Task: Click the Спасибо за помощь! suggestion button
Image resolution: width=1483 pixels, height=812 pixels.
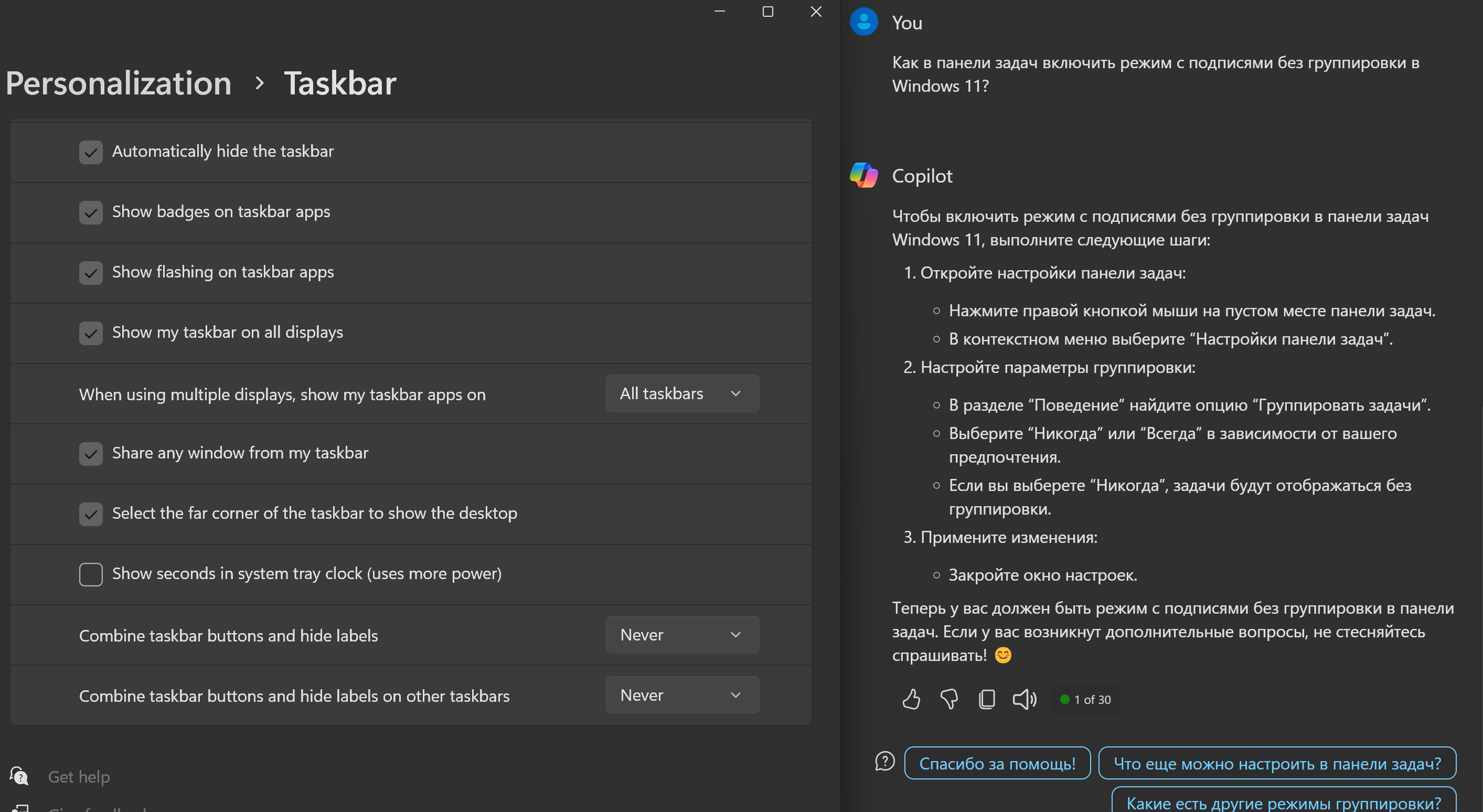Action: 997,763
